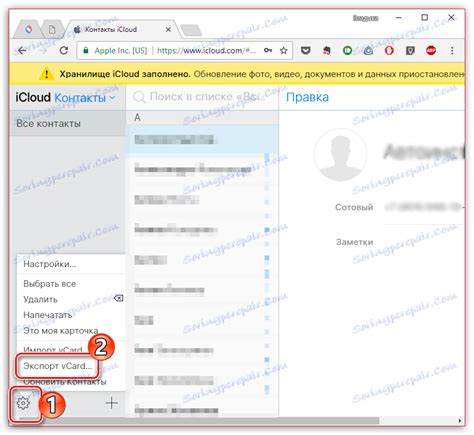Screen dimensions: 474x435
Task: Open the Pocket extension icon
Action: [306, 51]
